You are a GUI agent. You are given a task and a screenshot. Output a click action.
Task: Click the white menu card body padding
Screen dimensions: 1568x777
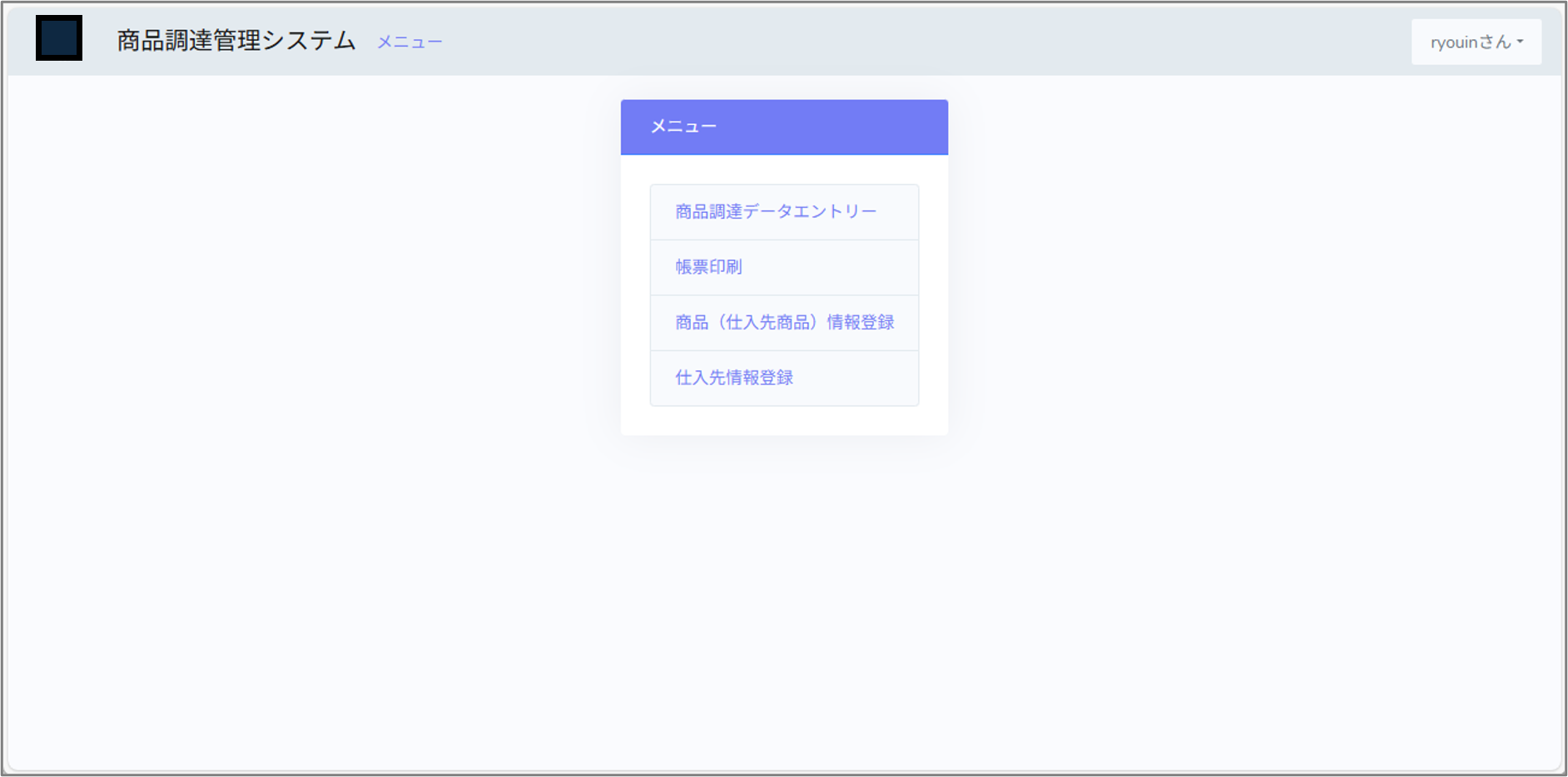pos(783,420)
